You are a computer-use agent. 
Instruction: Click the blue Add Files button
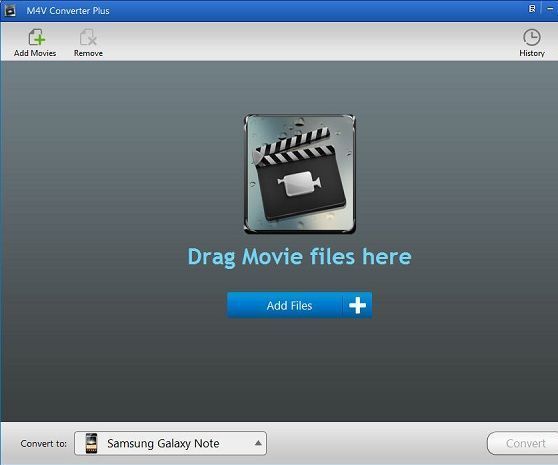tap(300, 305)
